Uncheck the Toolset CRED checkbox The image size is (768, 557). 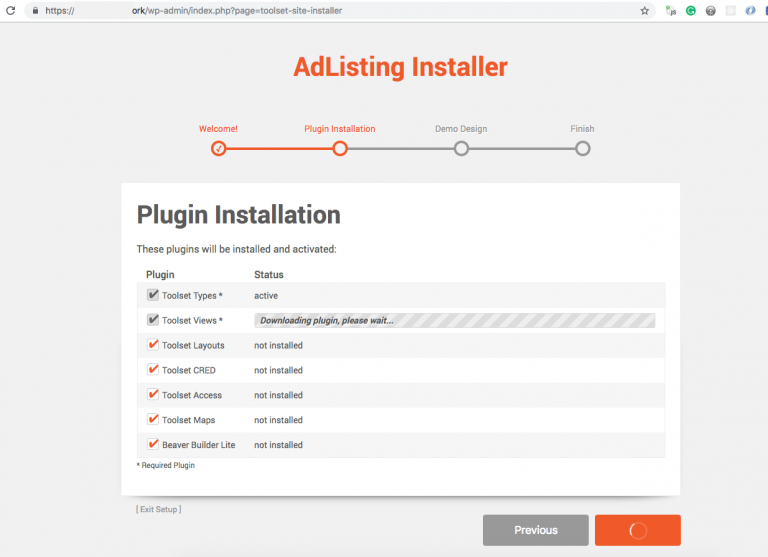(153, 369)
